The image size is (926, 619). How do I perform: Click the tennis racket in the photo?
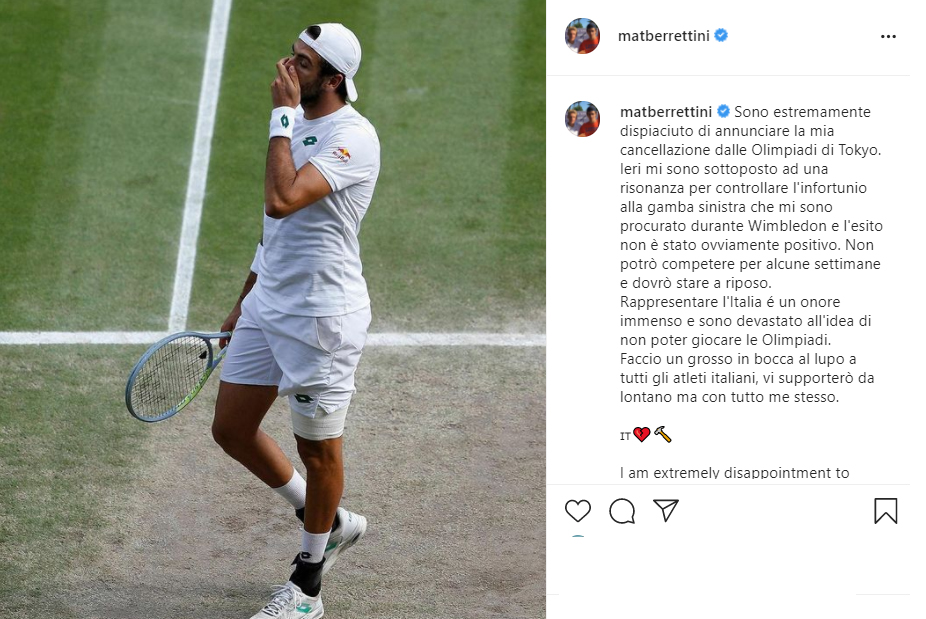pos(177,375)
